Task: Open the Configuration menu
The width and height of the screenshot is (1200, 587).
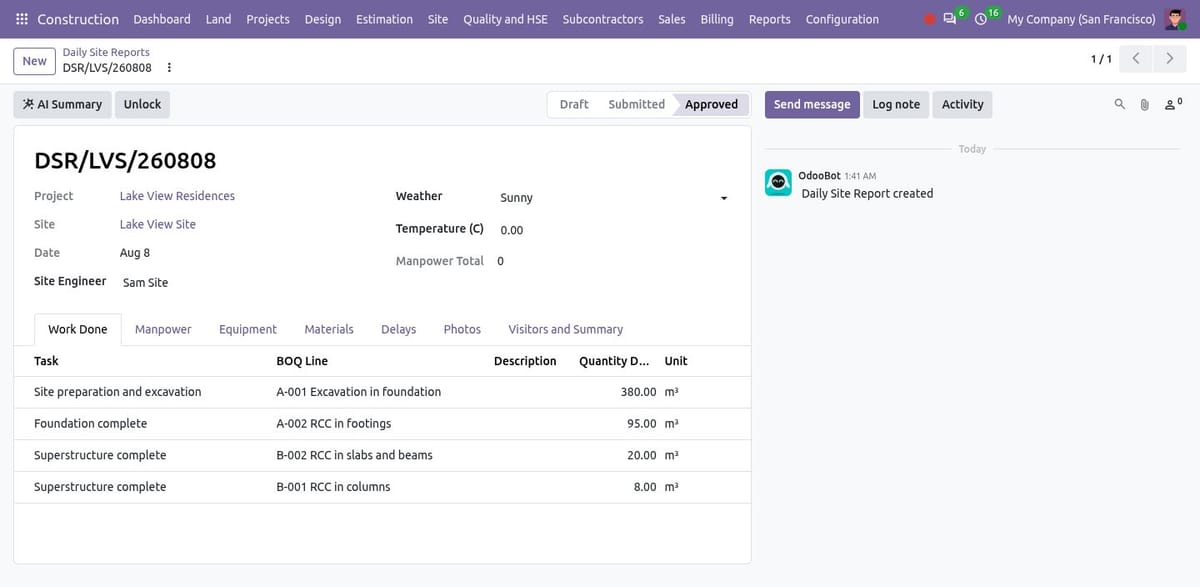Action: coord(842,19)
